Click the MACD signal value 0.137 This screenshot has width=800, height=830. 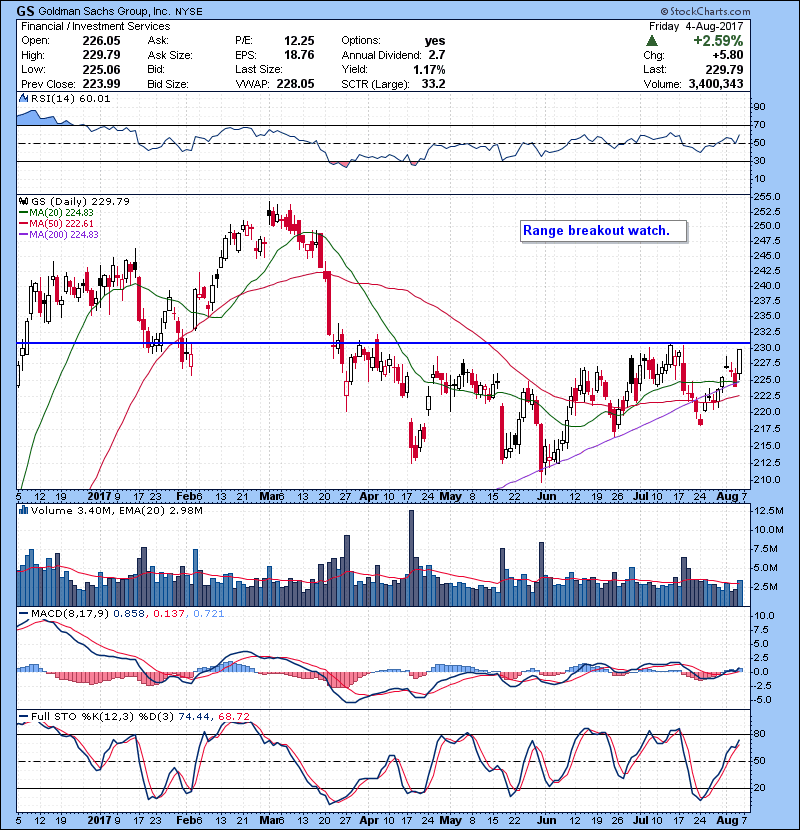[169, 614]
